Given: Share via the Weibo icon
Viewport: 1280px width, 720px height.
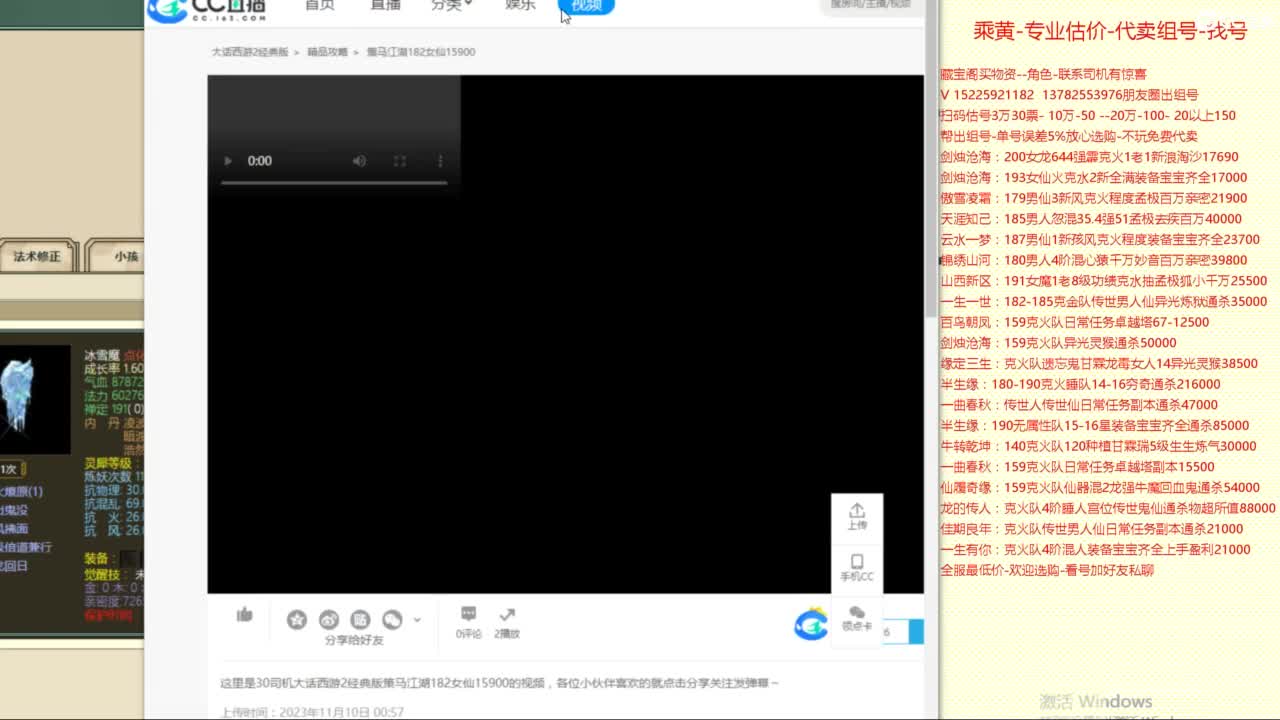Looking at the screenshot, I should click(x=329, y=620).
